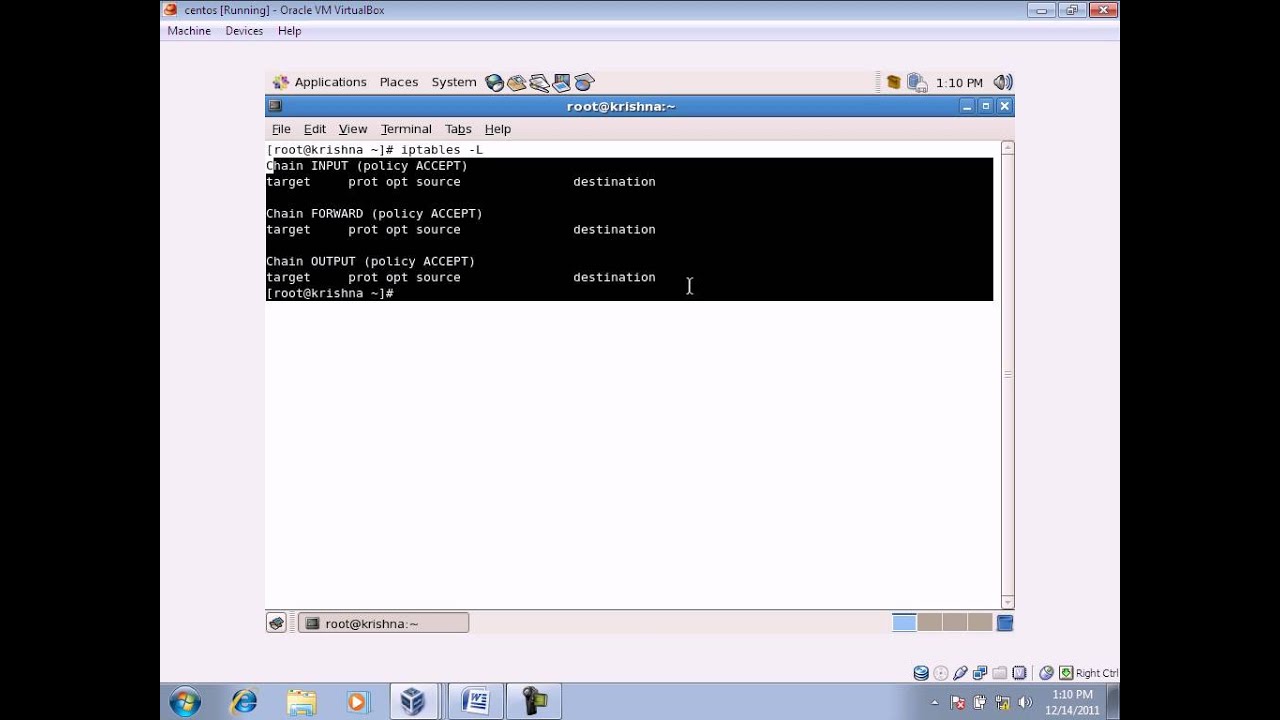Open the terminal File menu
Screen dimensions: 1280x720
pyautogui.click(x=281, y=129)
